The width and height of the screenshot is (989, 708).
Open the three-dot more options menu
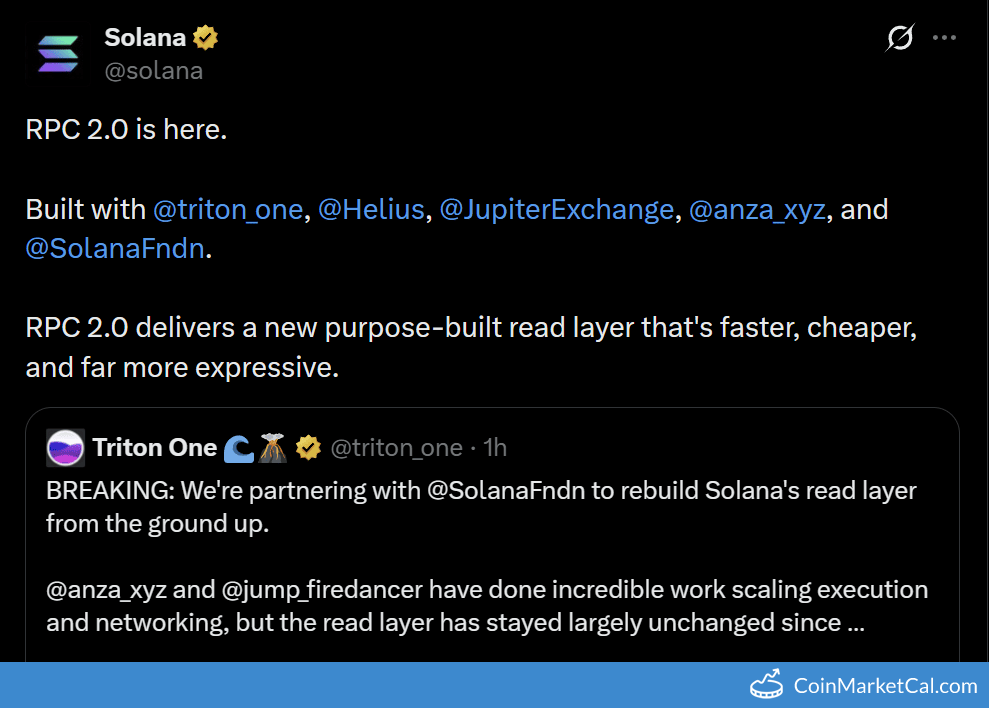tap(944, 38)
